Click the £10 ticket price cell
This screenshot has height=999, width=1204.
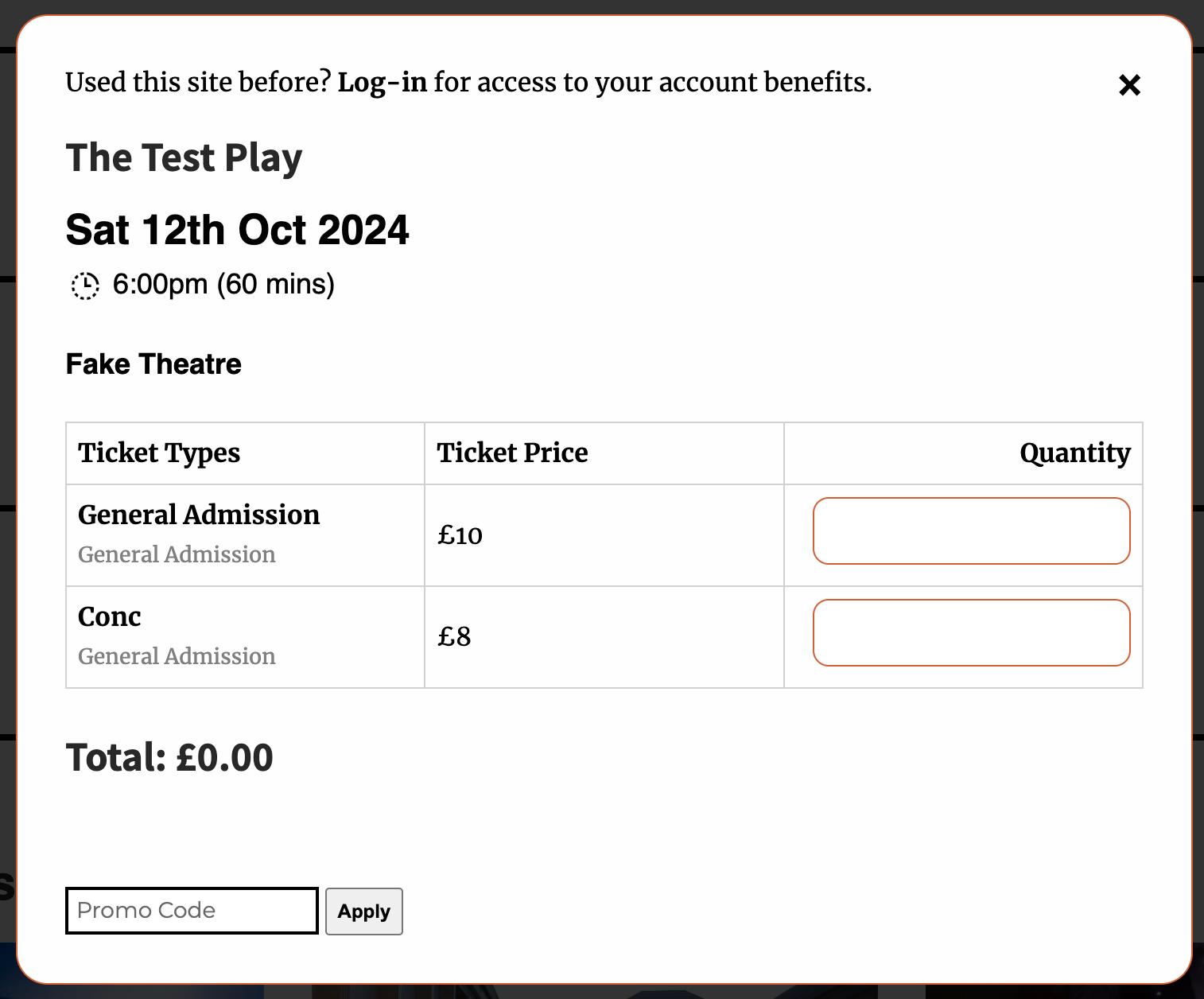pos(460,535)
